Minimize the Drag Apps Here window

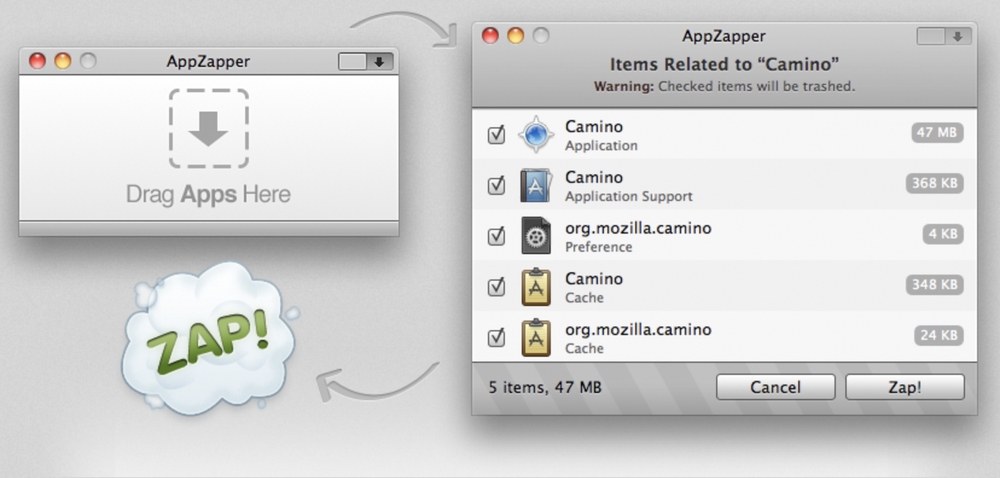click(x=62, y=61)
